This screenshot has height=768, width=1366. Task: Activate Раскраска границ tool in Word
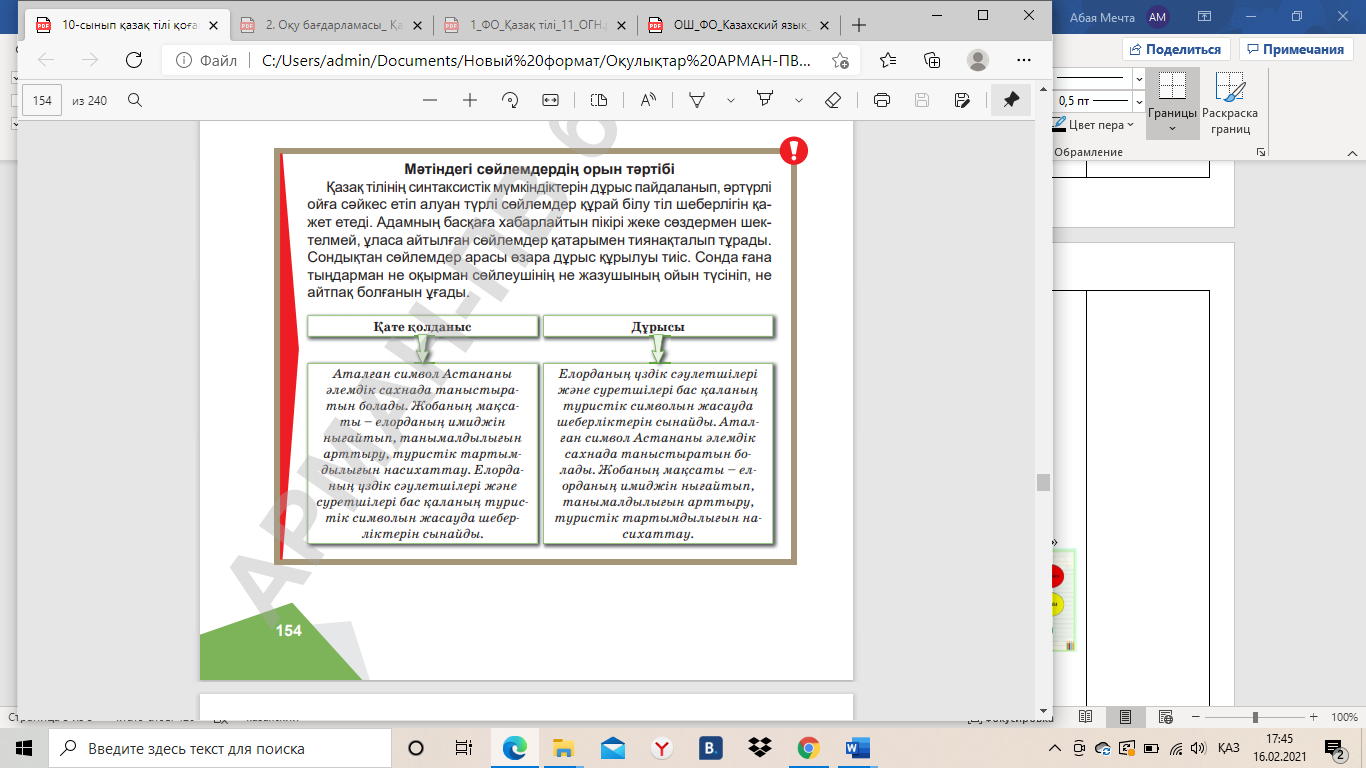point(1230,103)
